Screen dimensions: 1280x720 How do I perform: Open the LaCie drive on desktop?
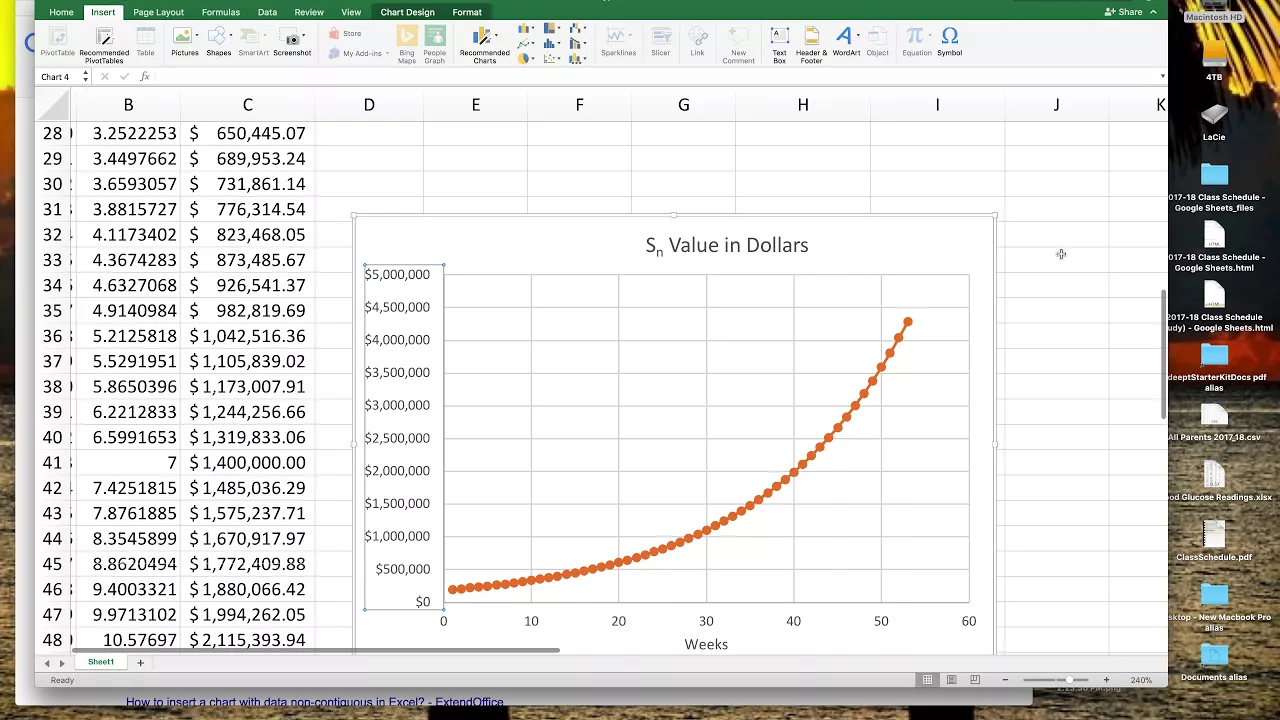1214,121
